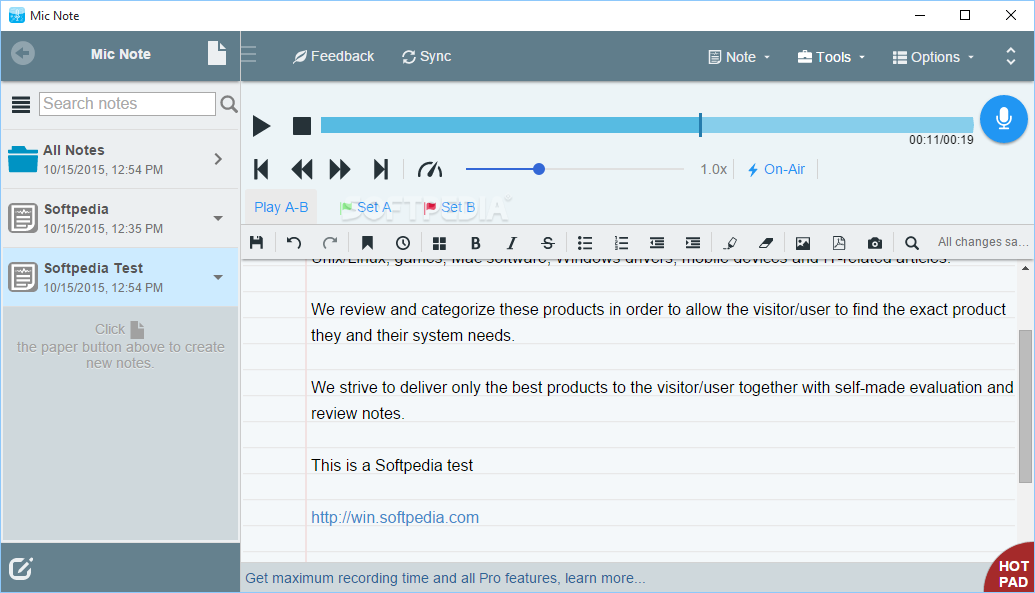Click the audio position marker on timeline
This screenshot has width=1035, height=593.
click(x=700, y=125)
